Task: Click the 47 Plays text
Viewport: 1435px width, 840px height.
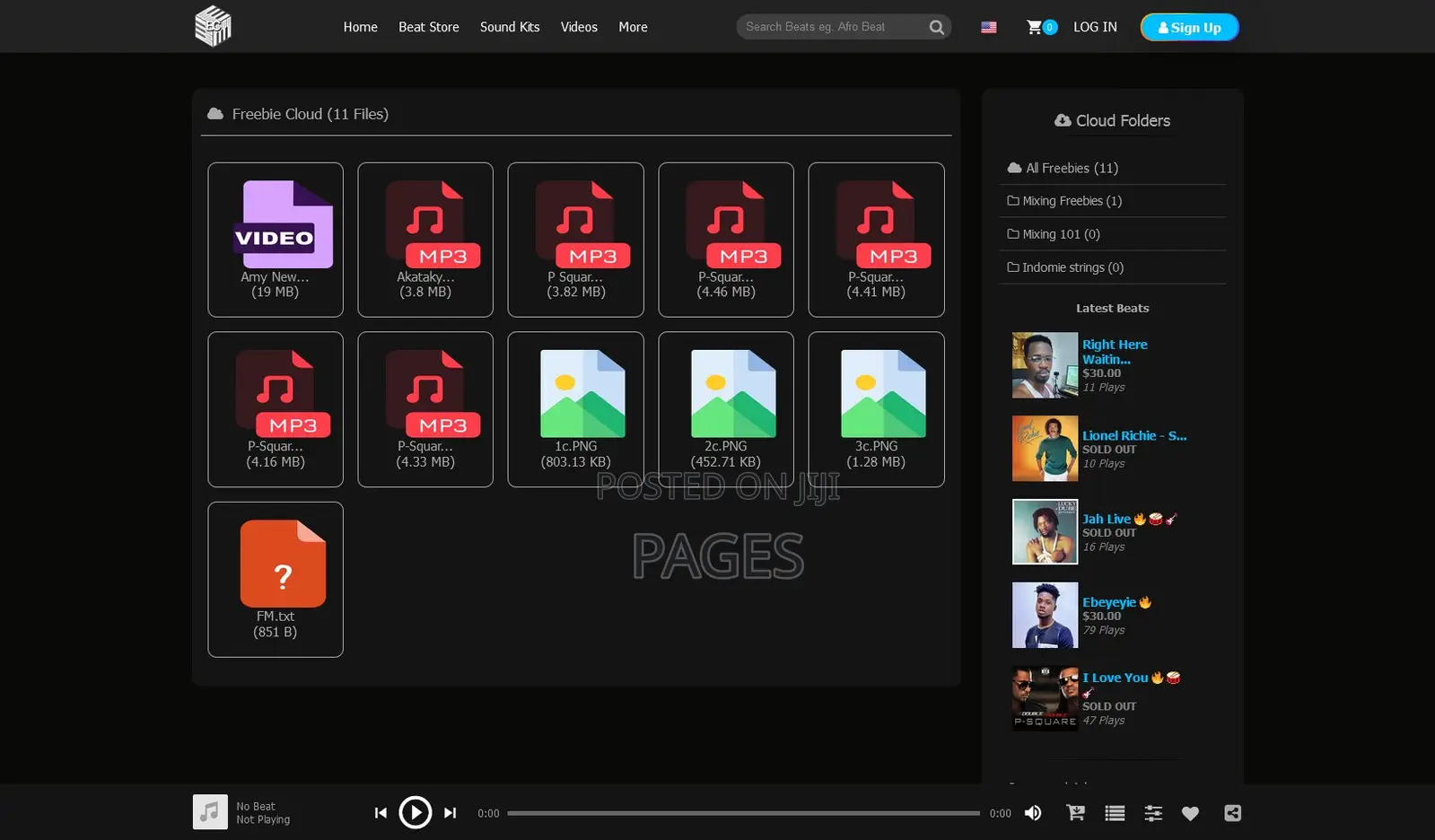Action: pos(1103,721)
